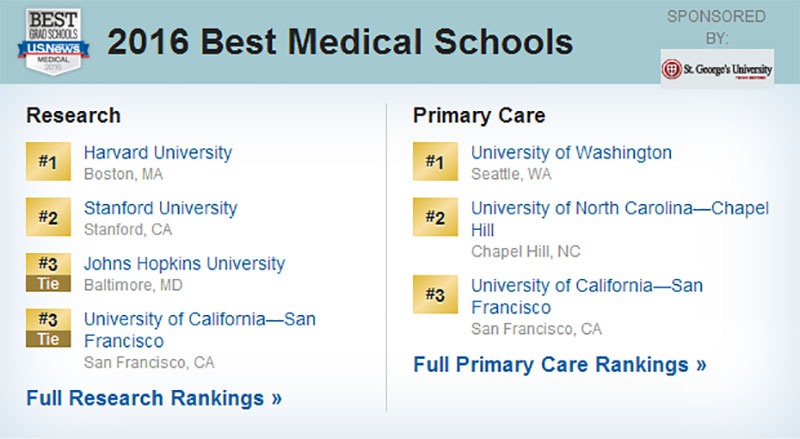Open Full Research Rankings
Viewport: 800px width, 439px height.
(x=154, y=398)
